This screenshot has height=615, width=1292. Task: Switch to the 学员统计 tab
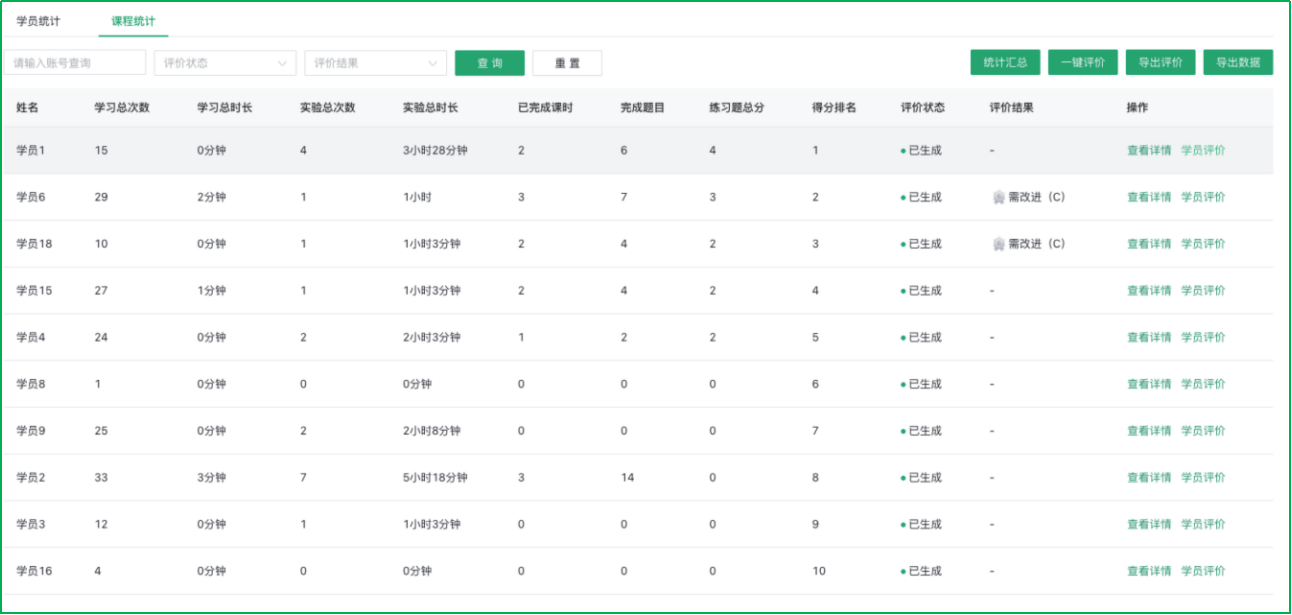coord(38,21)
